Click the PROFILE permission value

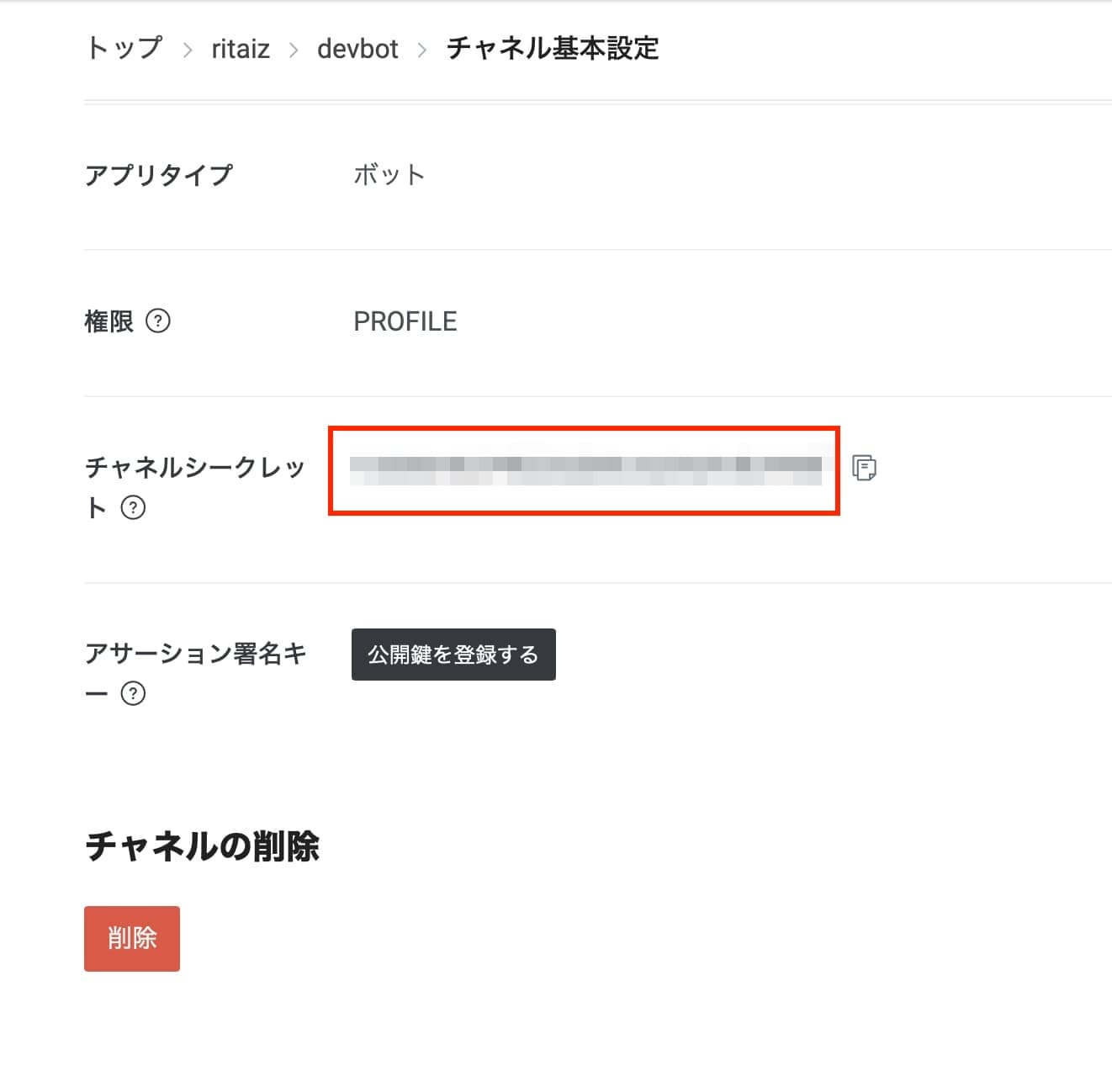click(405, 321)
